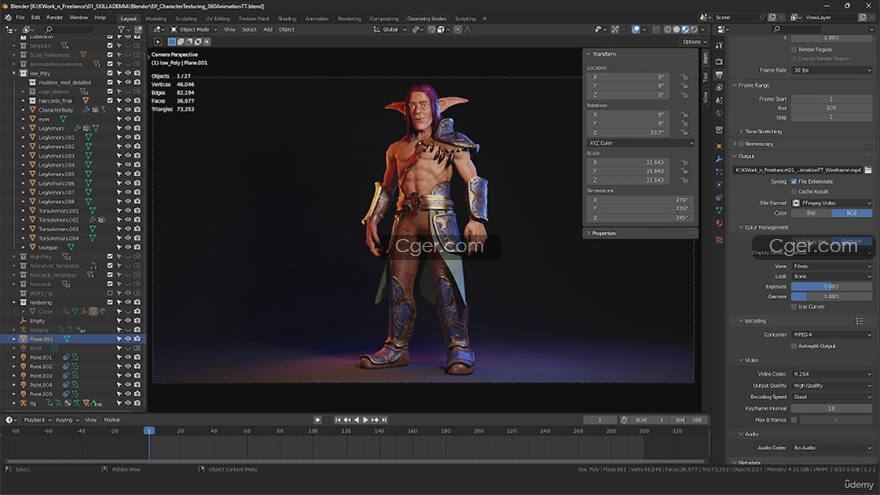Open the Object Data properties tab icon
Viewport: 880px width, 495px height.
[x=719, y=210]
